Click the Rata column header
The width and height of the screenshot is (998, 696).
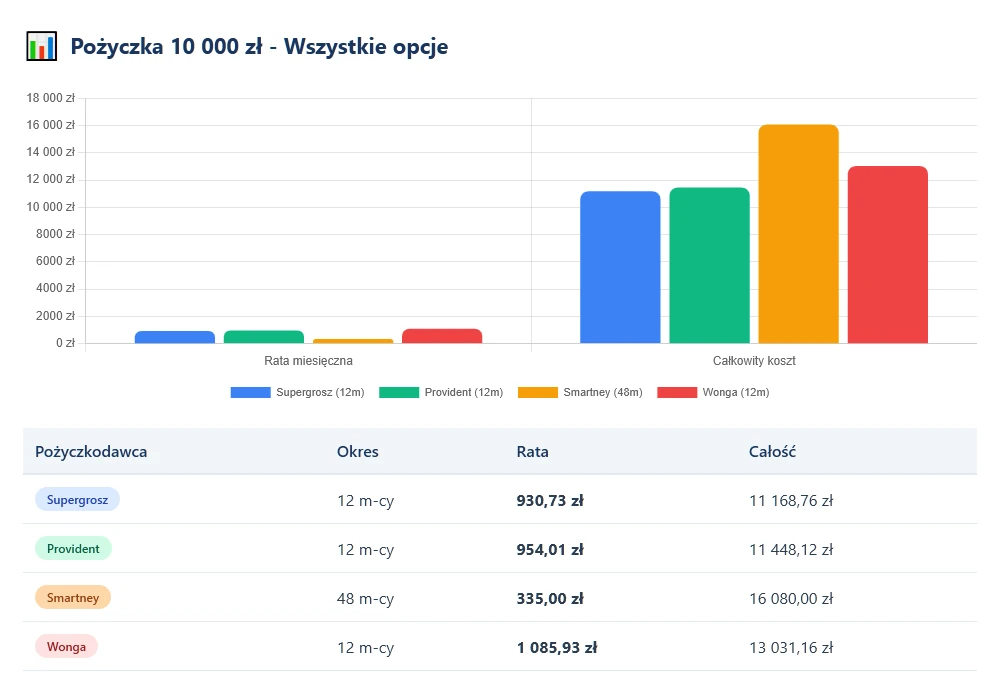tap(532, 452)
